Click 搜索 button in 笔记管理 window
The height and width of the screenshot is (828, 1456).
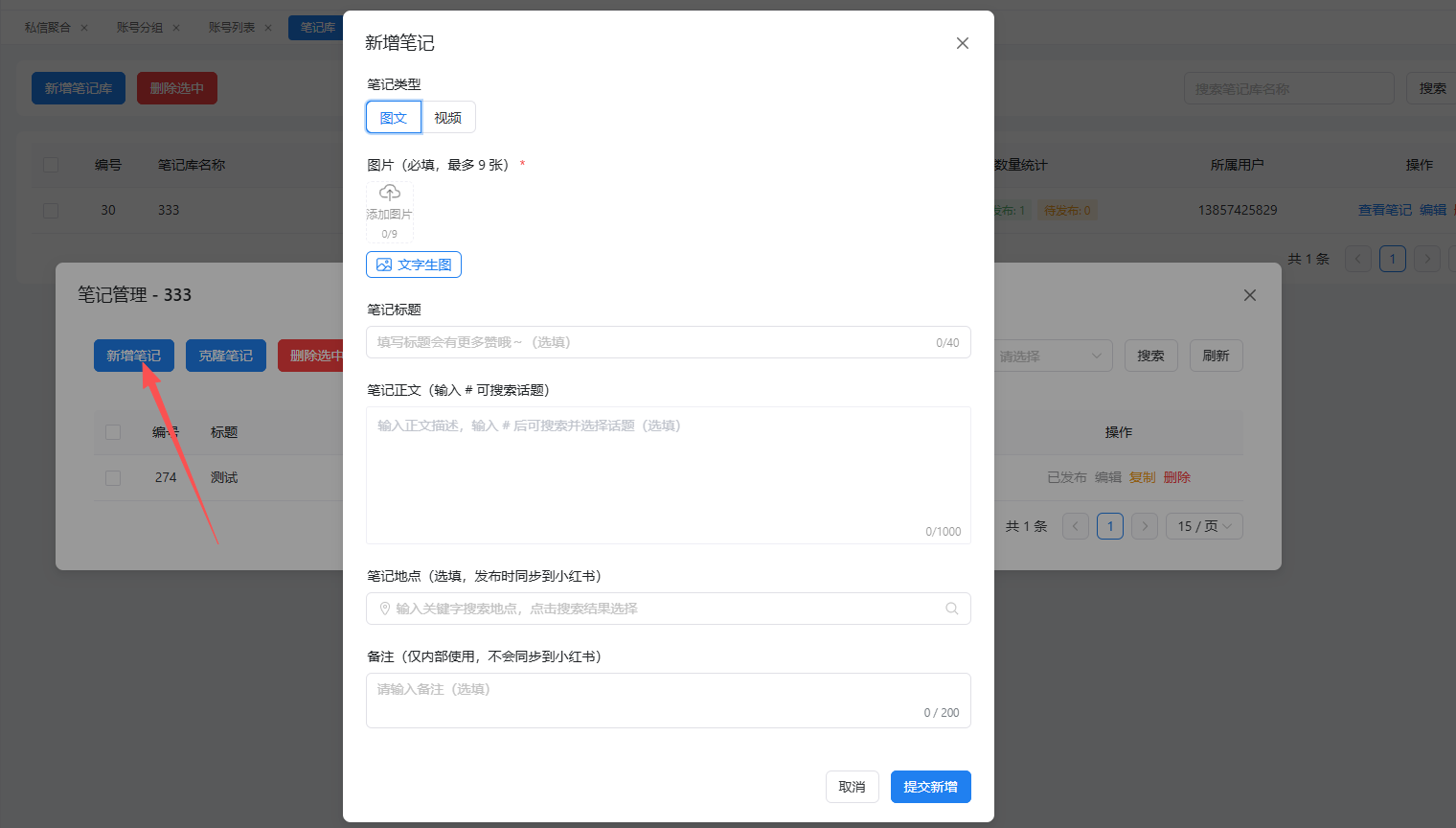click(1151, 356)
